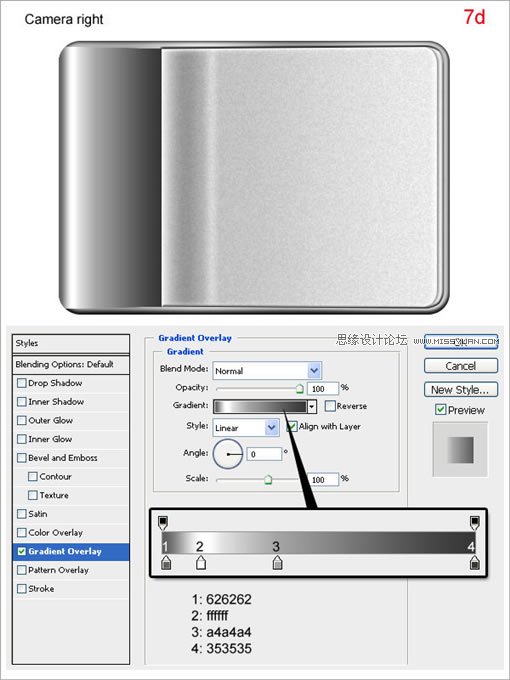Tick the Bevel and Emboss checkbox
510x680 pixels.
(22, 458)
